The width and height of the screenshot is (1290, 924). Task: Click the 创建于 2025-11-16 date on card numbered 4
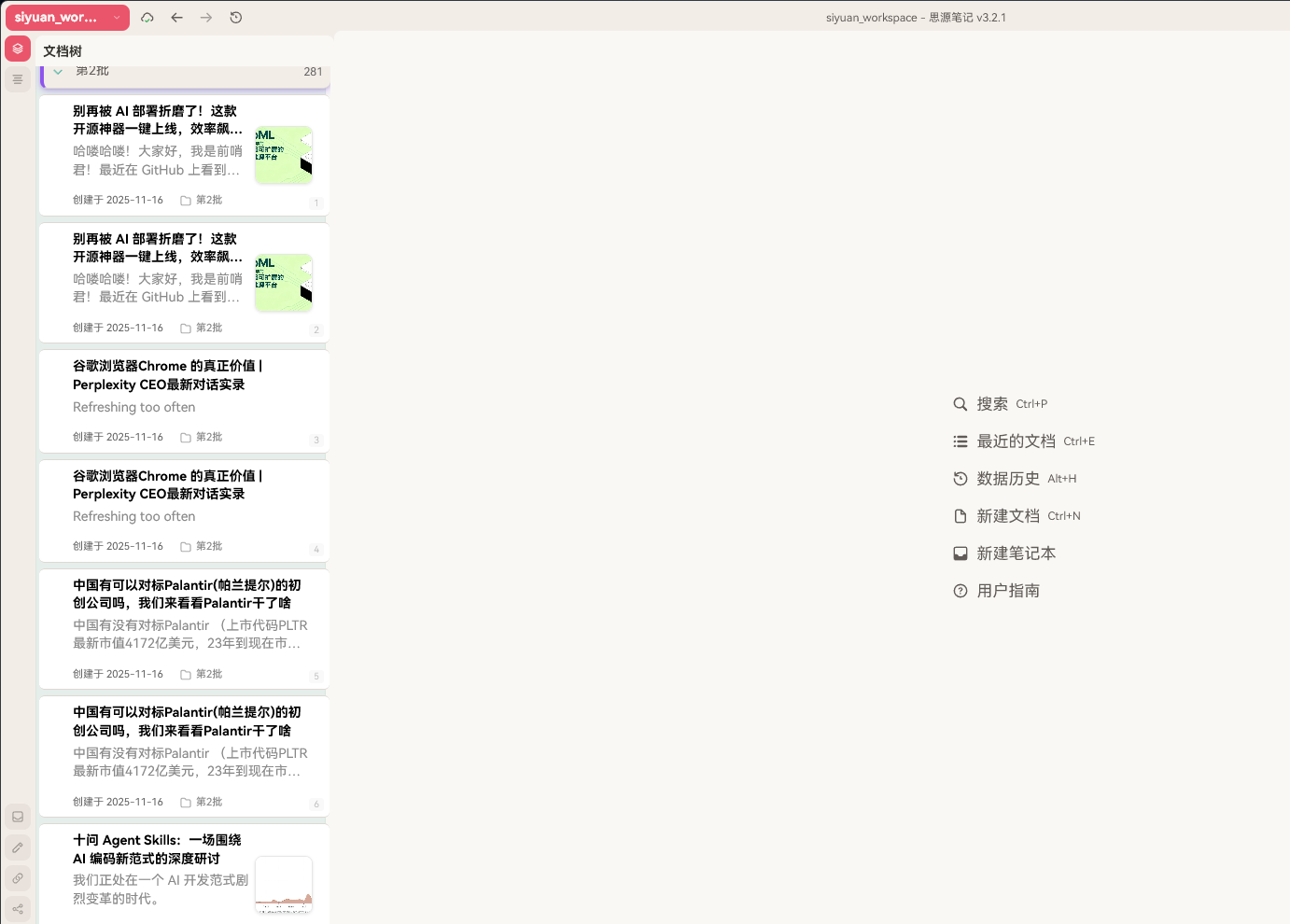(118, 547)
